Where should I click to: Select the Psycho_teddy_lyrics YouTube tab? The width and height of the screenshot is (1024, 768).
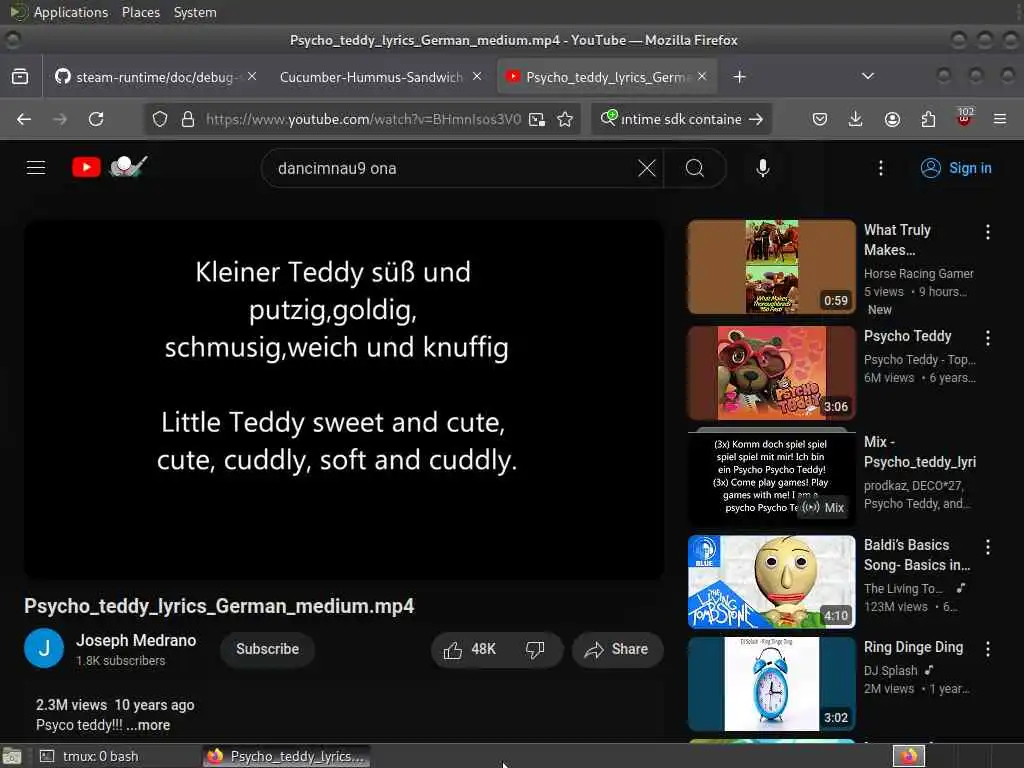point(605,77)
